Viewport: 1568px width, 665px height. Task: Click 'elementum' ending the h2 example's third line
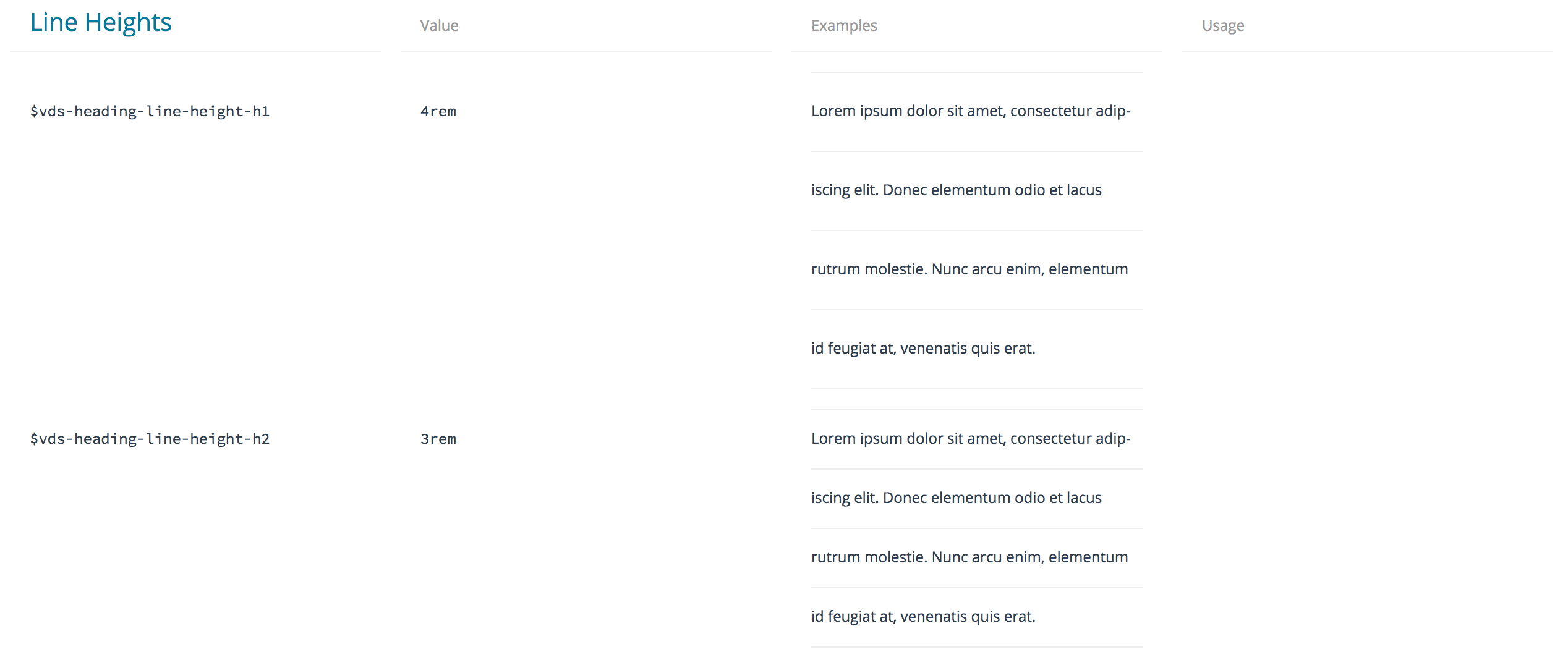pos(1088,557)
